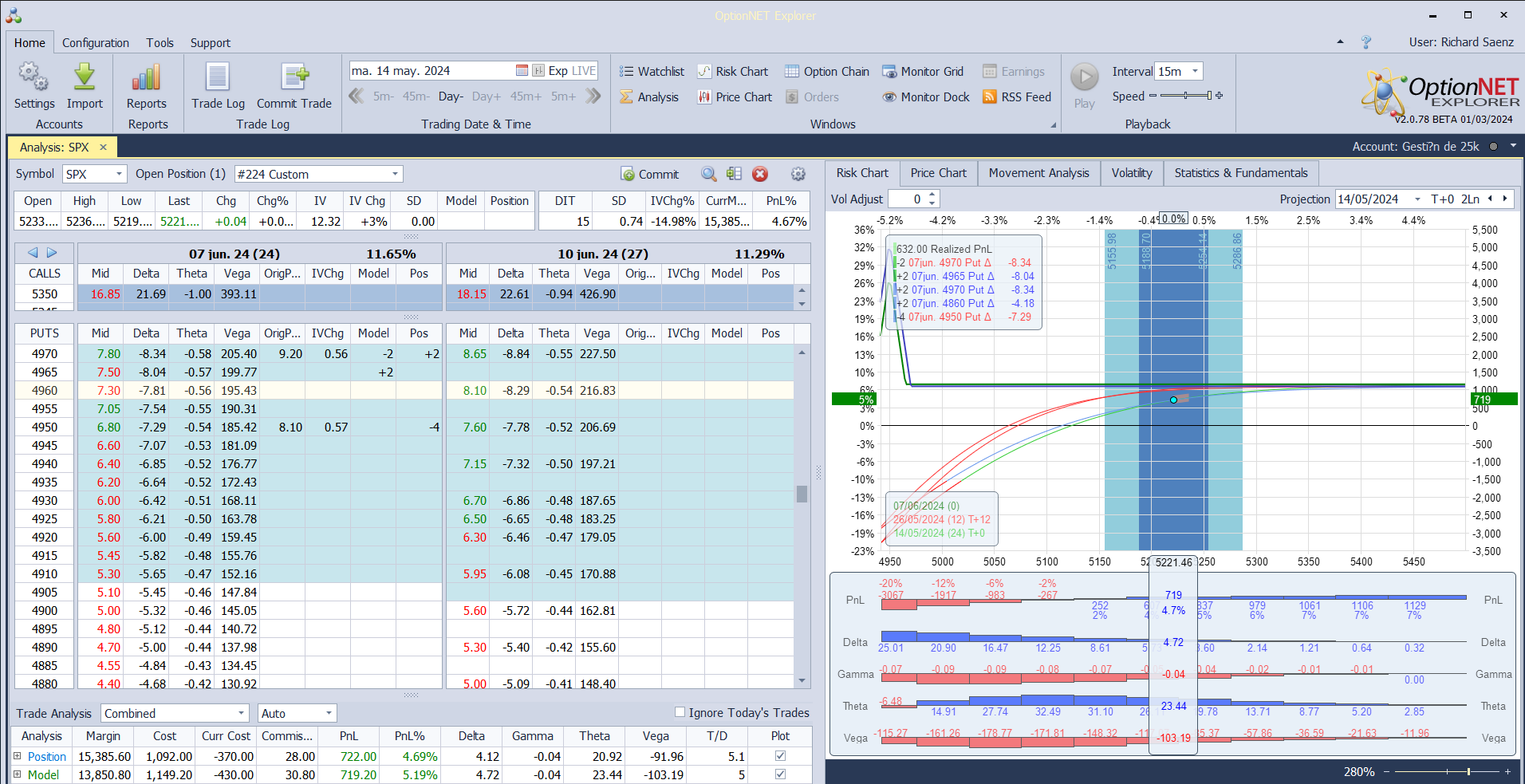Click the puts table vertical scrollbar thumb
The width and height of the screenshot is (1525, 784).
click(802, 494)
